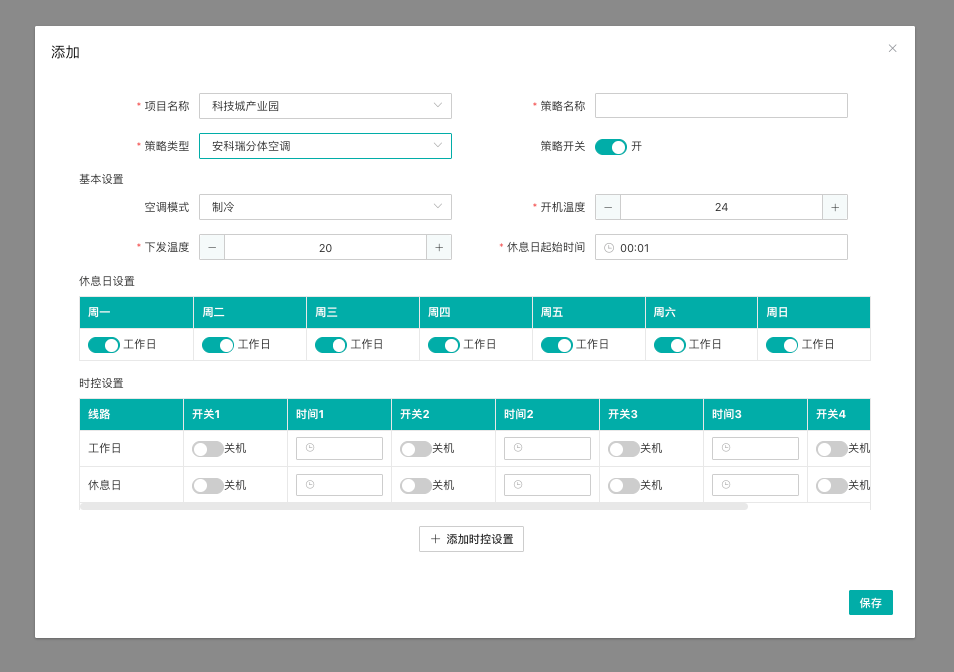Viewport: 954px width, 672px height.
Task: Open the 空调模式 dropdown showing 制冷
Action: pyautogui.click(x=325, y=207)
